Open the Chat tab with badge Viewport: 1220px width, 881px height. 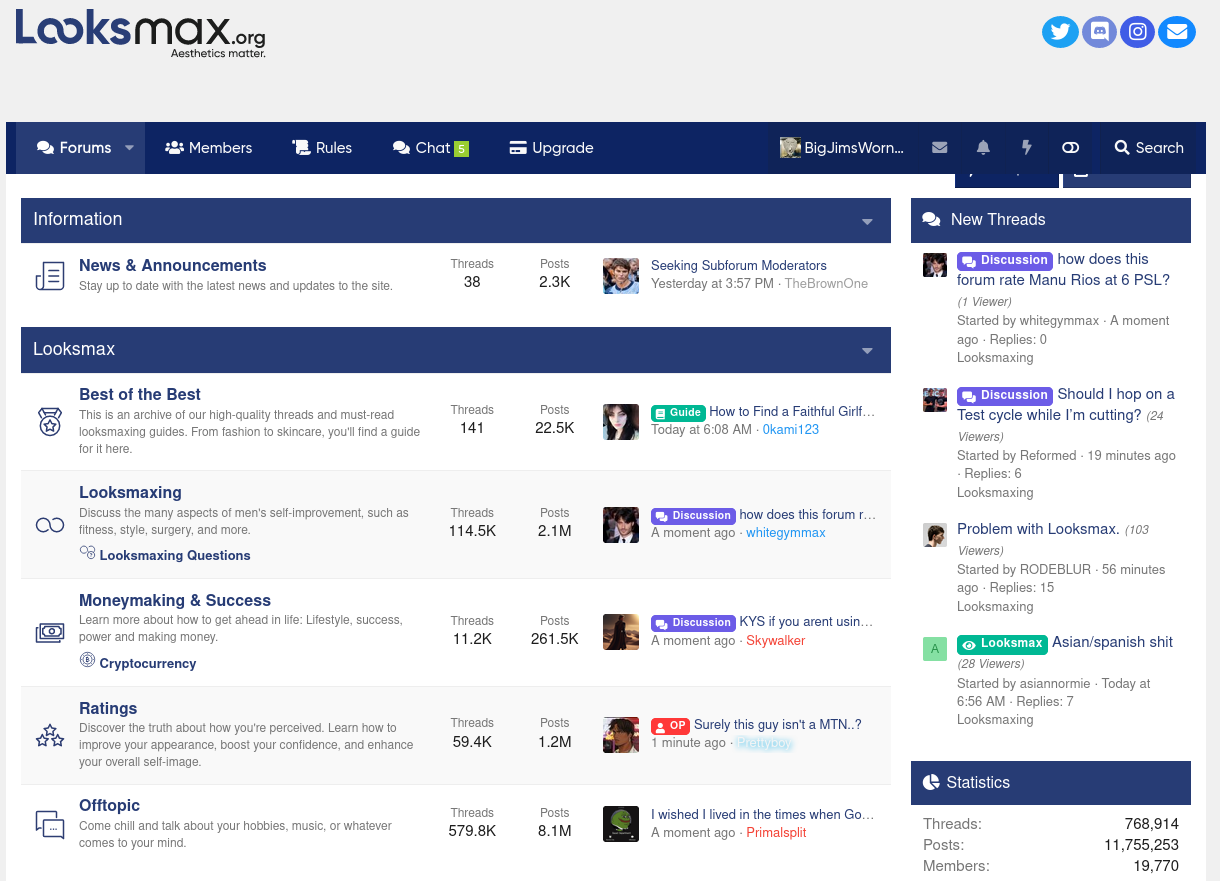[431, 148]
